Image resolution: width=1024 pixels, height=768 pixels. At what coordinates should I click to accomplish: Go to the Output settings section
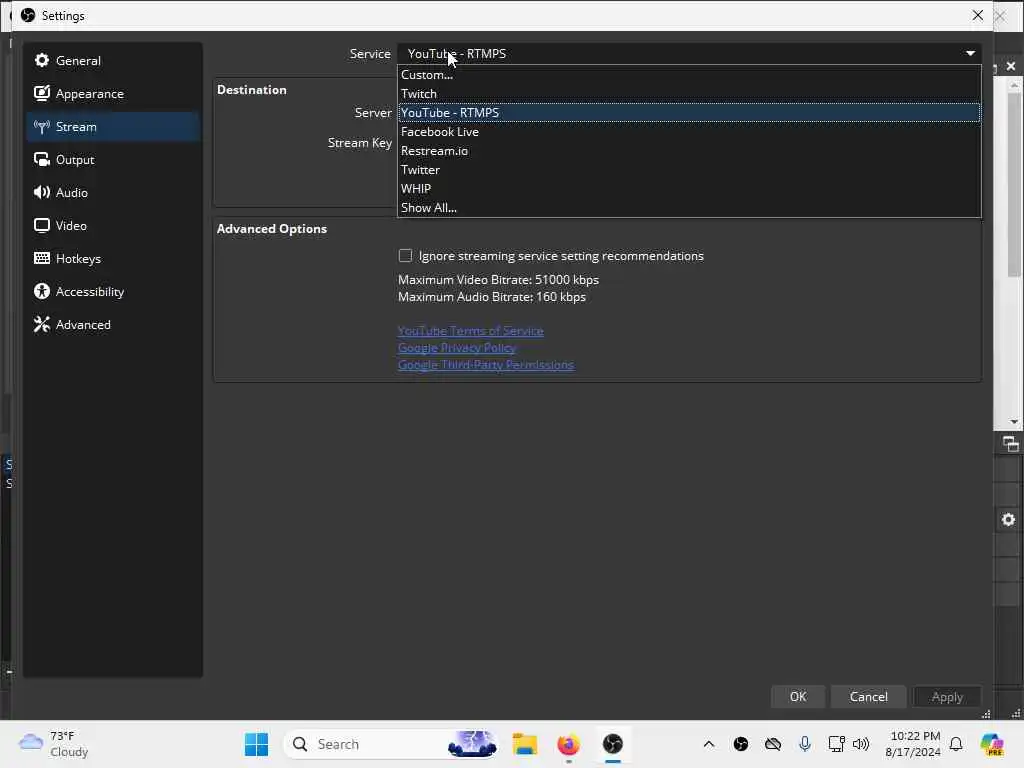113,159
